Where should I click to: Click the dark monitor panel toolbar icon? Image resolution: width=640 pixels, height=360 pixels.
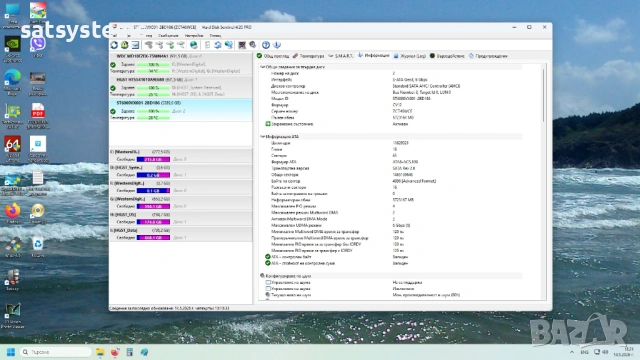click(x=242, y=45)
